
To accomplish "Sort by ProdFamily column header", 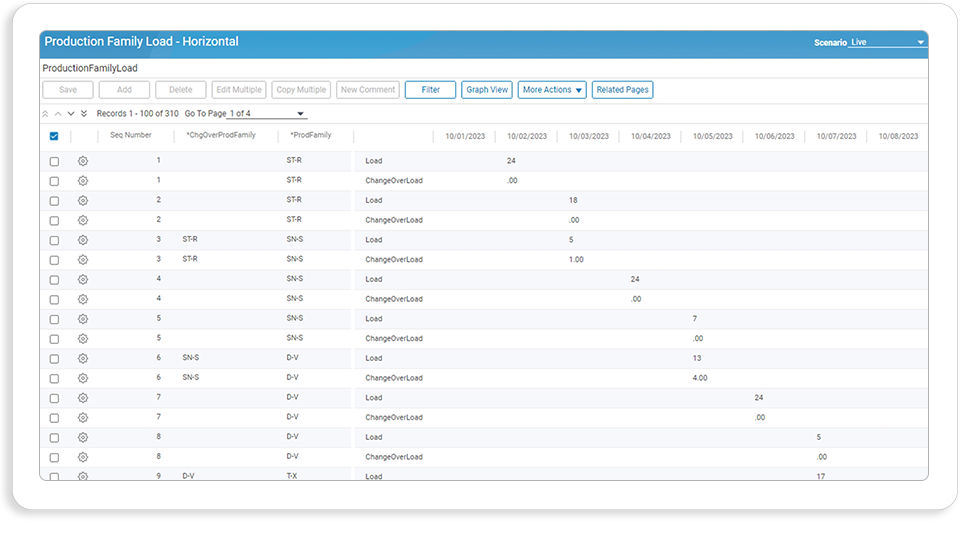I will pyautogui.click(x=310, y=135).
